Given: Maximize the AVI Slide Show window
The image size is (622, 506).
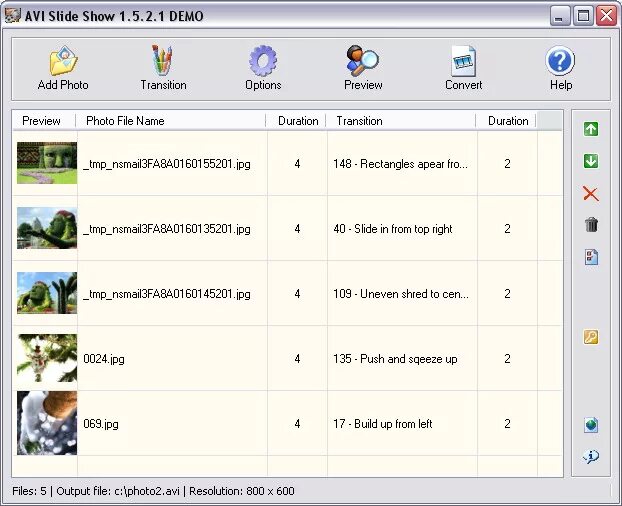Looking at the screenshot, I should tap(583, 16).
